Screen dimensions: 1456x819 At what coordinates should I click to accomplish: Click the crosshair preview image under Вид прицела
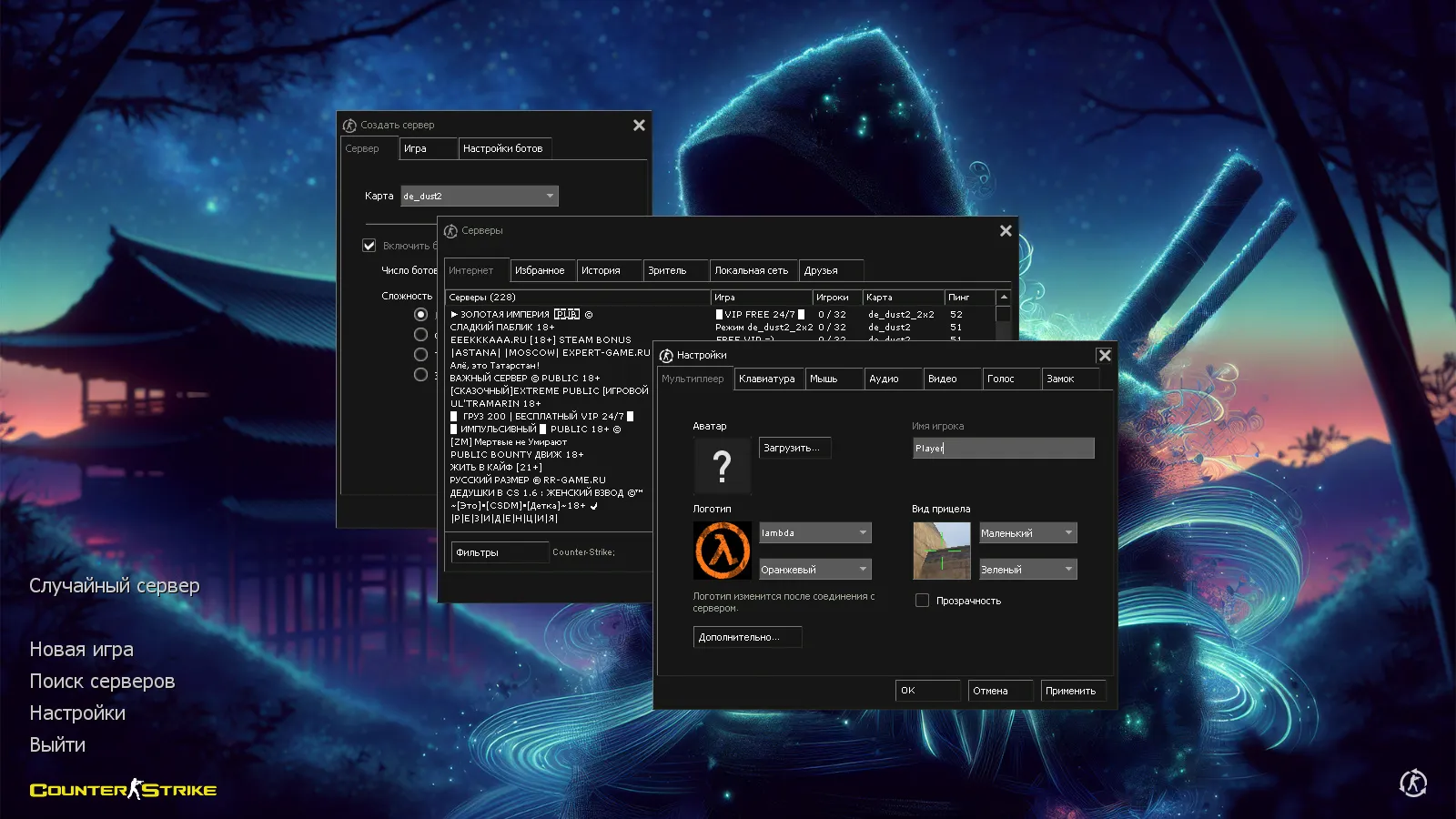pyautogui.click(x=940, y=551)
